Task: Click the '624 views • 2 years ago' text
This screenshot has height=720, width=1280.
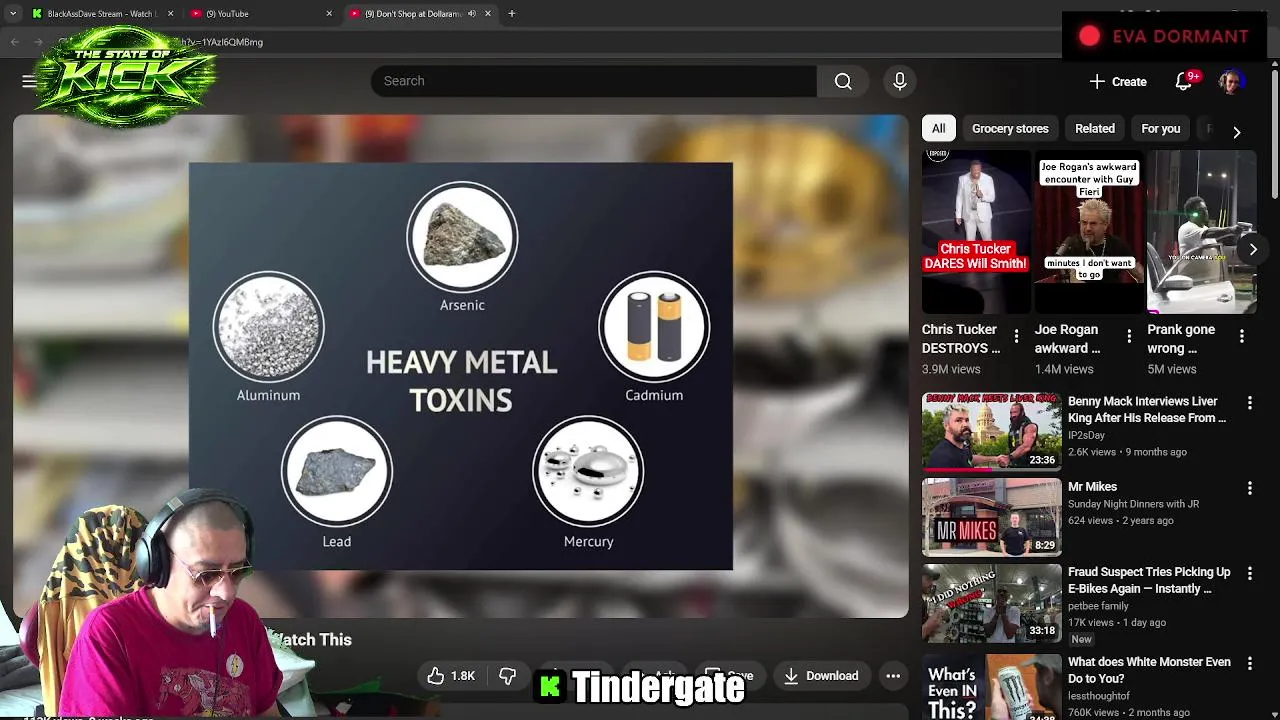Action: coord(1121,521)
